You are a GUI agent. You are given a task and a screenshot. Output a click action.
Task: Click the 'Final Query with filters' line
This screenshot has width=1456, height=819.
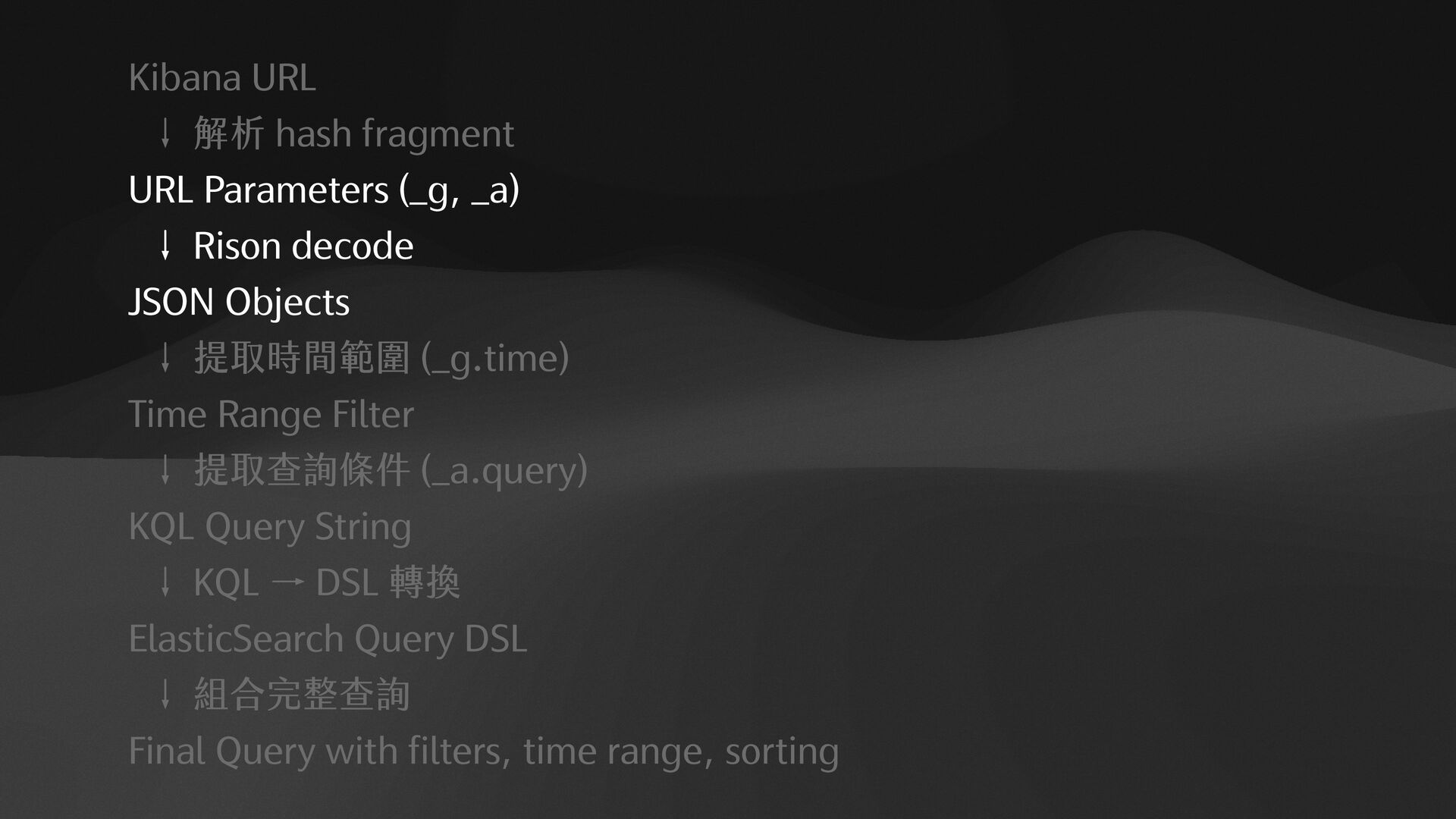484,752
